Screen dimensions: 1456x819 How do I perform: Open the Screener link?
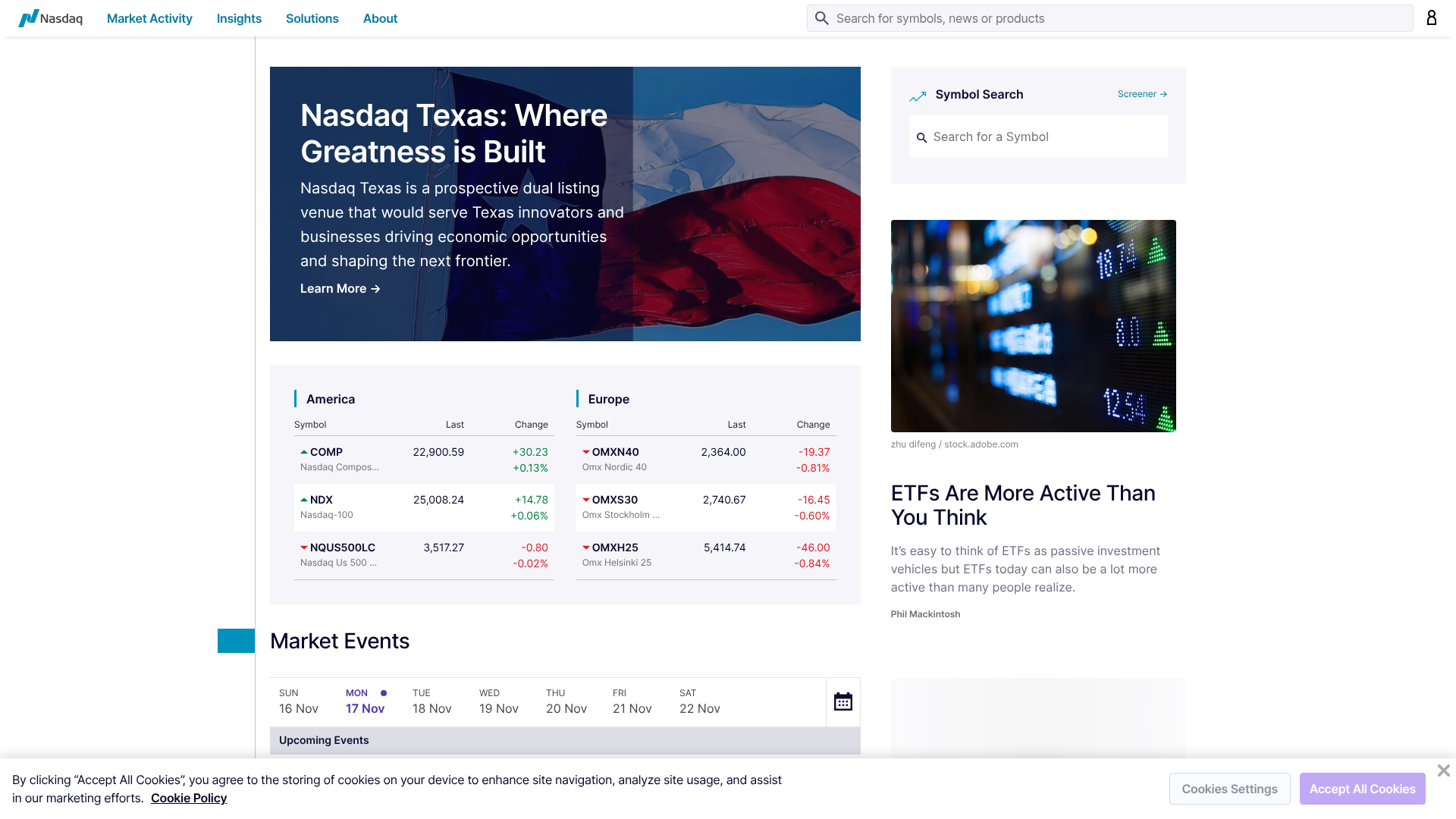[1141, 94]
